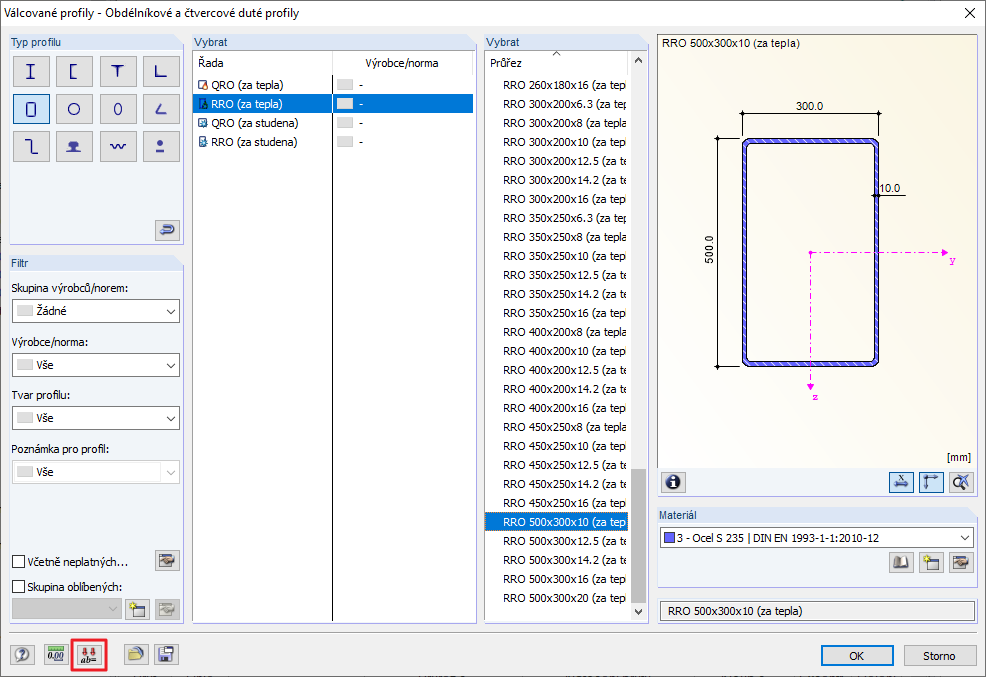This screenshot has height=677, width=986.
Task: Click the Řada column header
Action: (263, 63)
